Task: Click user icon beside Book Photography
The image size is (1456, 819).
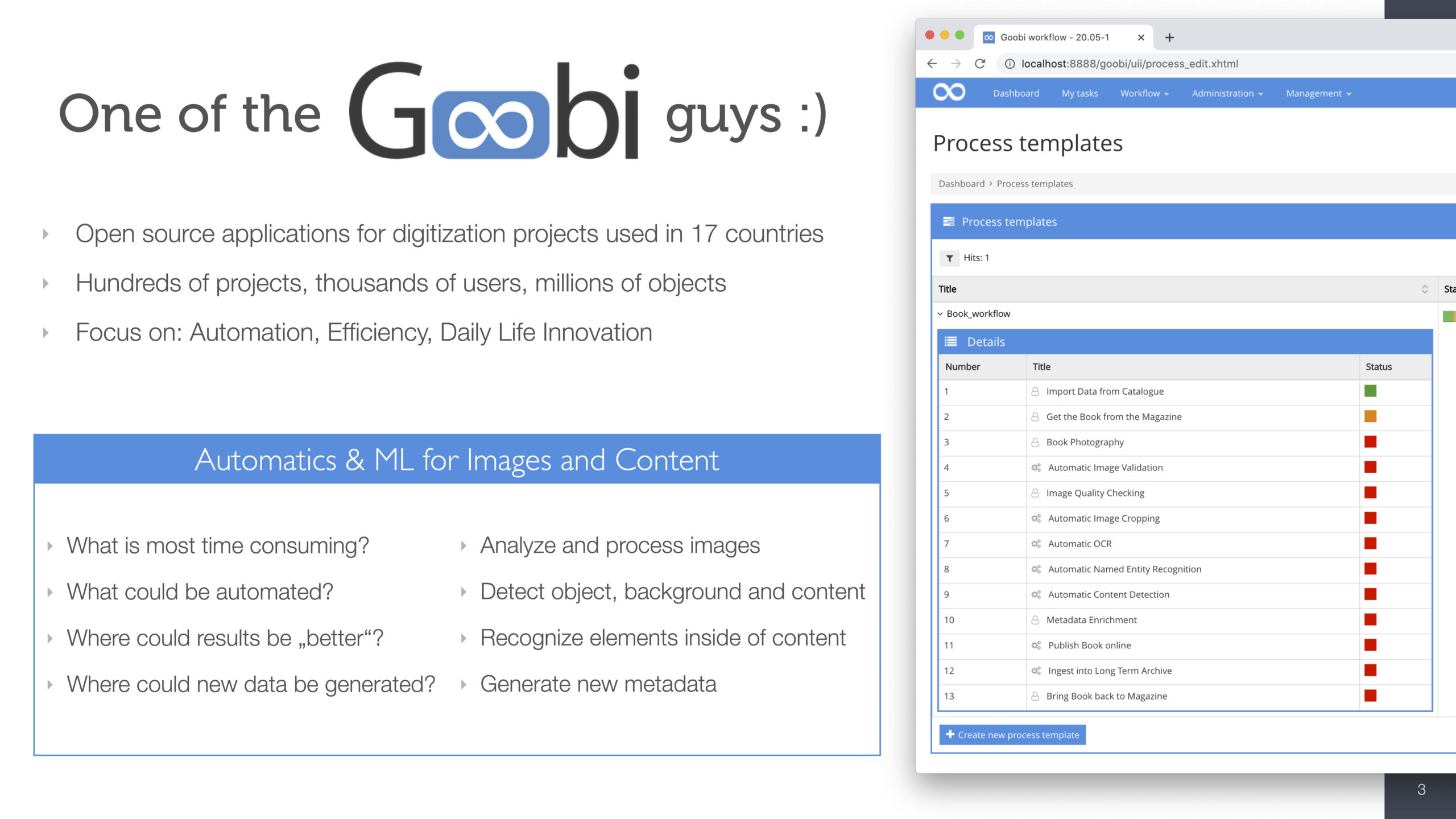Action: tap(1035, 442)
